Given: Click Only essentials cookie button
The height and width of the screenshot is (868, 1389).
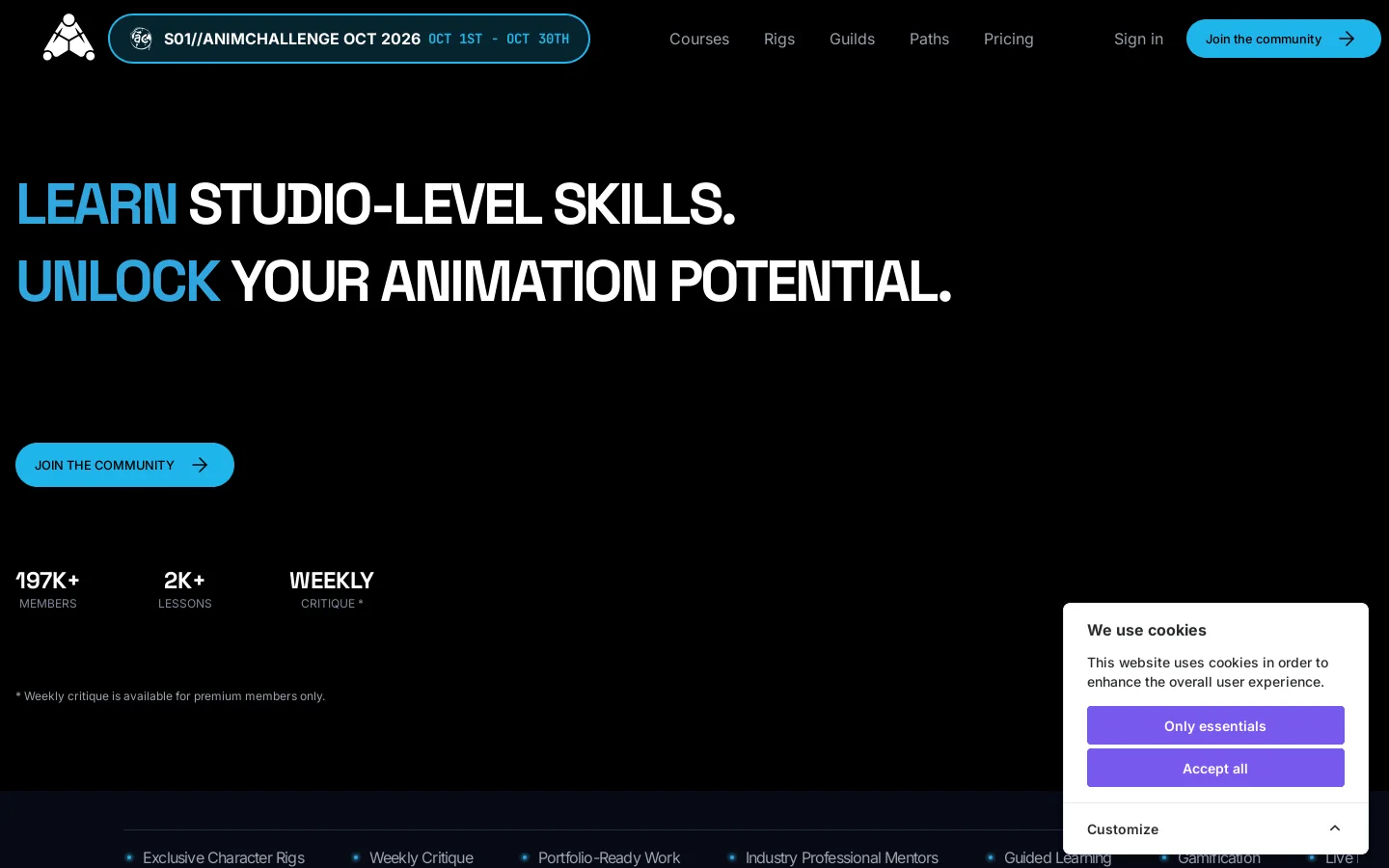Looking at the screenshot, I should click(x=1215, y=725).
